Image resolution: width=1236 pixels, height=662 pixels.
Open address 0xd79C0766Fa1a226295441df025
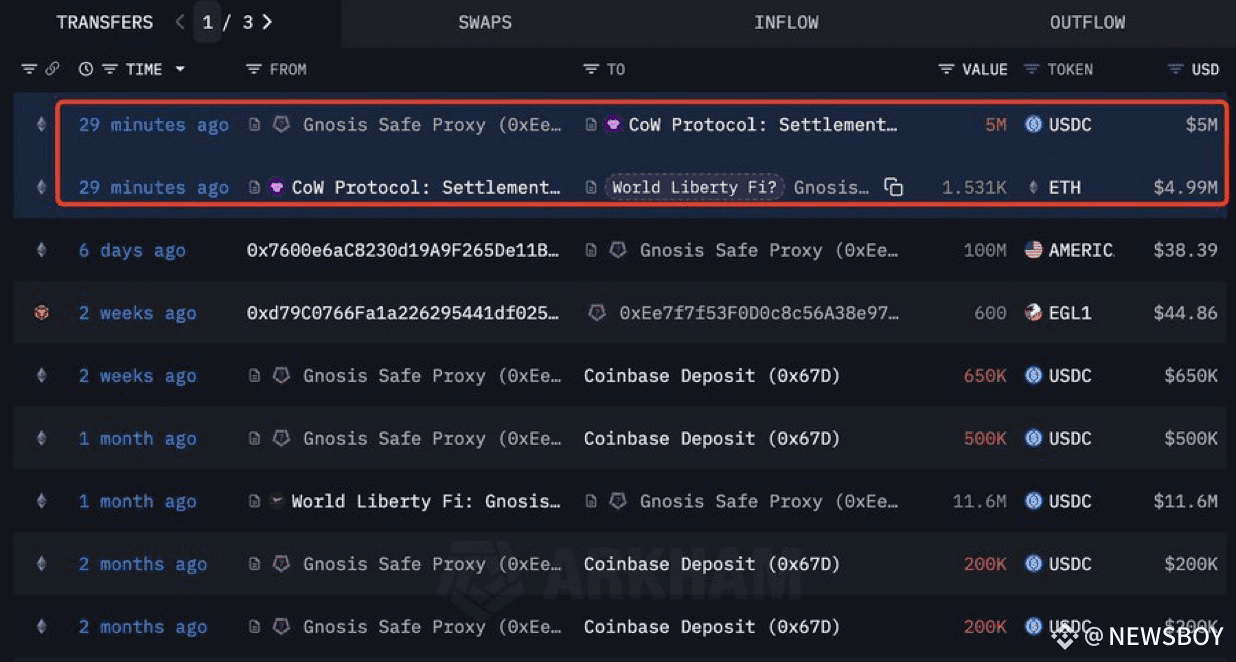point(403,313)
